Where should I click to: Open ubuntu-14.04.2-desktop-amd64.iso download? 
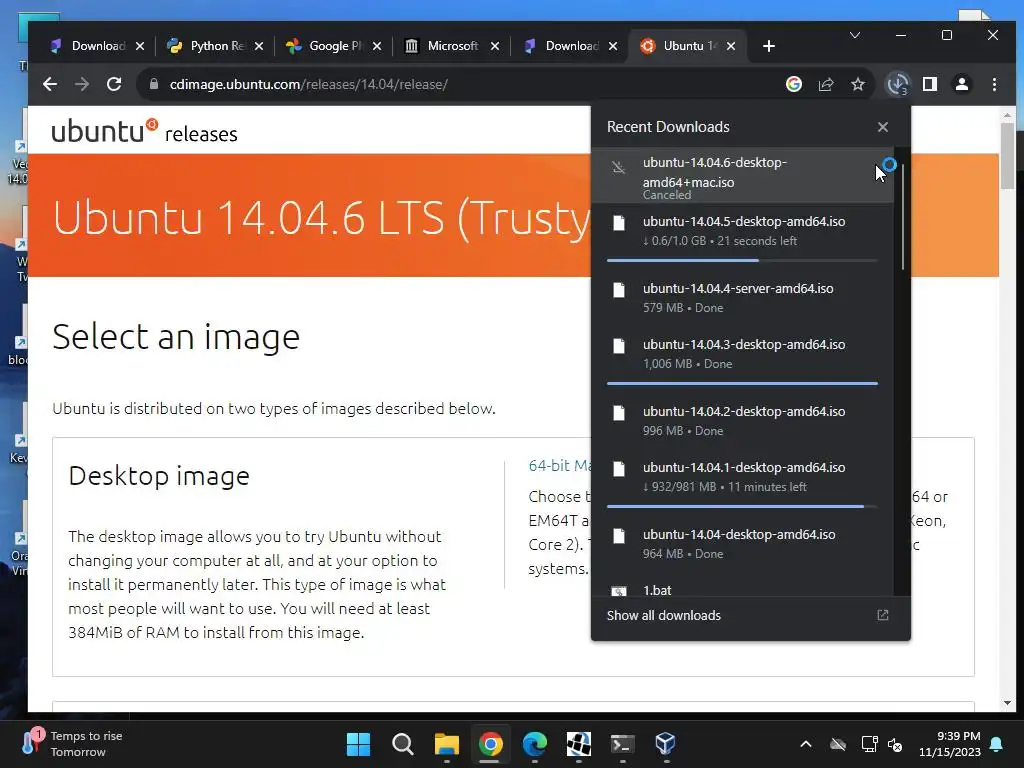point(742,421)
